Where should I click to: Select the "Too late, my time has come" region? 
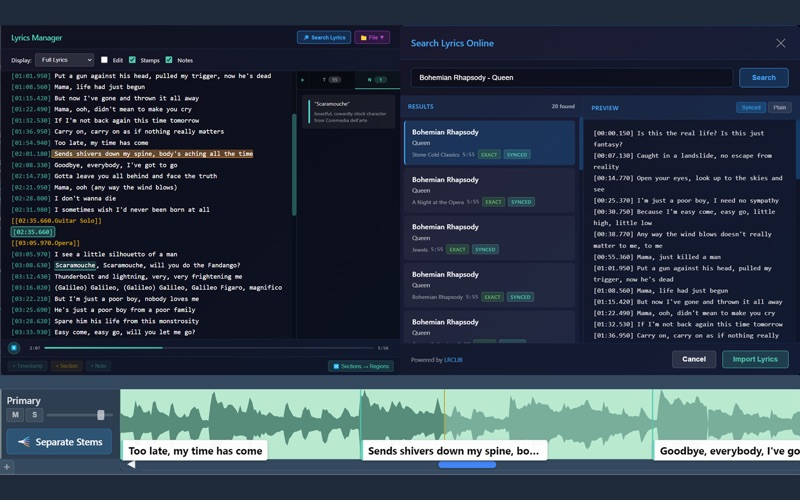pos(195,451)
